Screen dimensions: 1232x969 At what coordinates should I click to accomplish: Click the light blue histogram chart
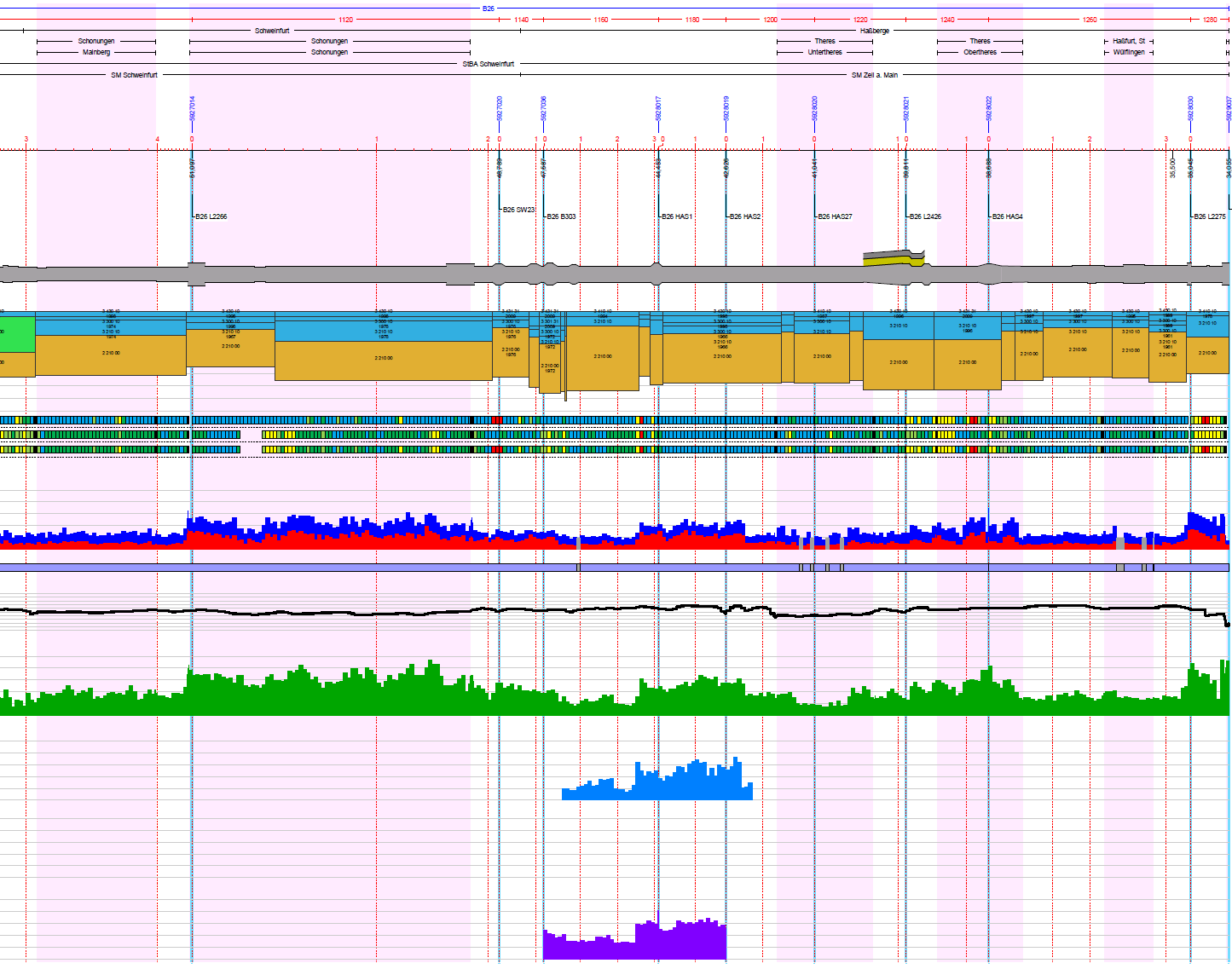coord(657,779)
